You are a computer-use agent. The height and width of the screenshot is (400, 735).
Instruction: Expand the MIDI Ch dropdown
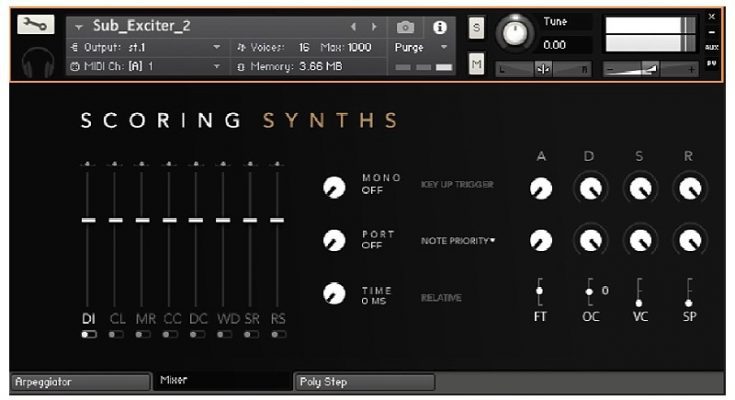tap(217, 66)
